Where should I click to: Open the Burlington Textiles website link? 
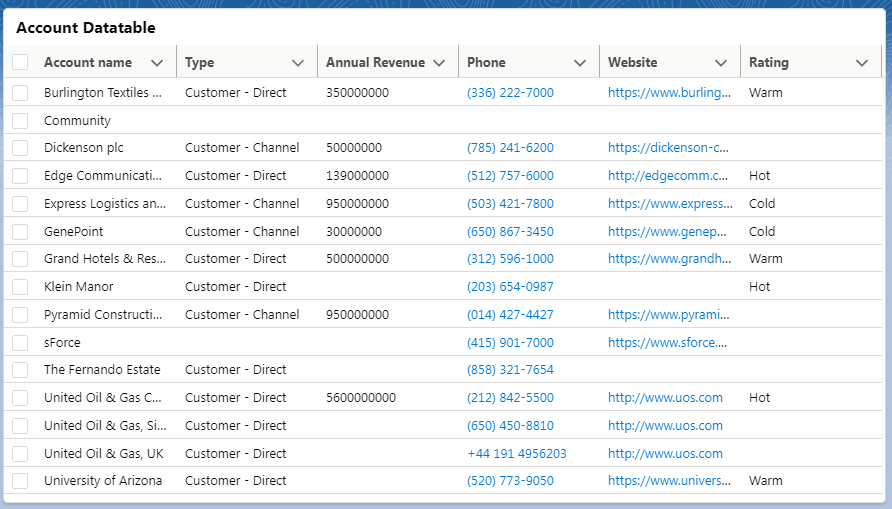pyautogui.click(x=670, y=93)
